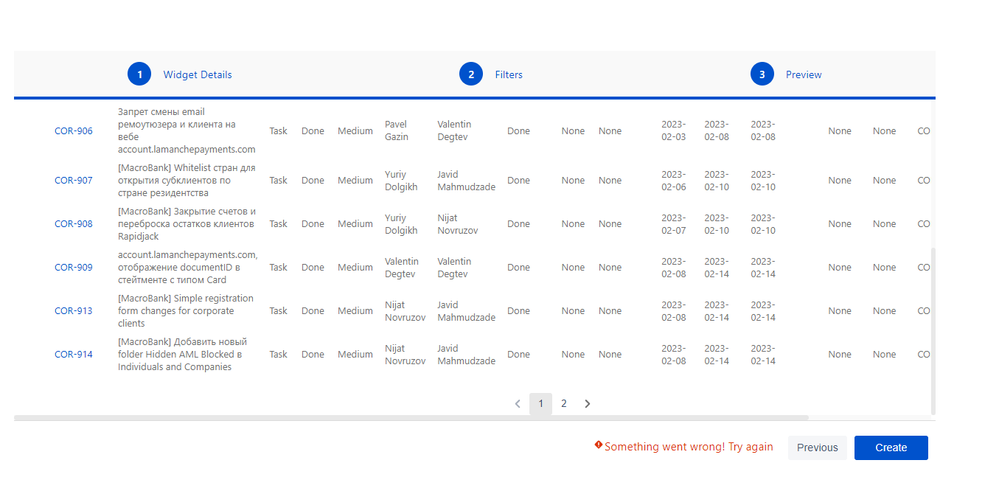The image size is (999, 491).
Task: Click Javid Mahmudzade in the COR-914 row
Action: [x=466, y=354]
